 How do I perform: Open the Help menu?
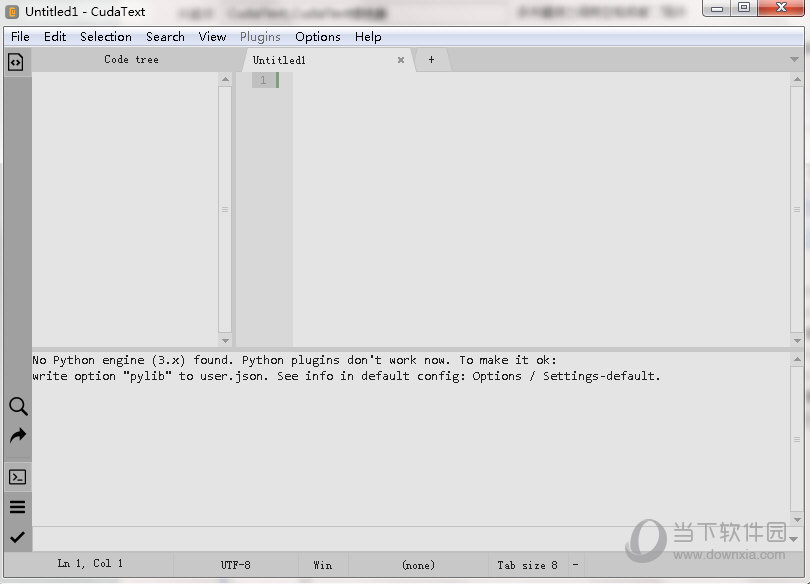(368, 37)
